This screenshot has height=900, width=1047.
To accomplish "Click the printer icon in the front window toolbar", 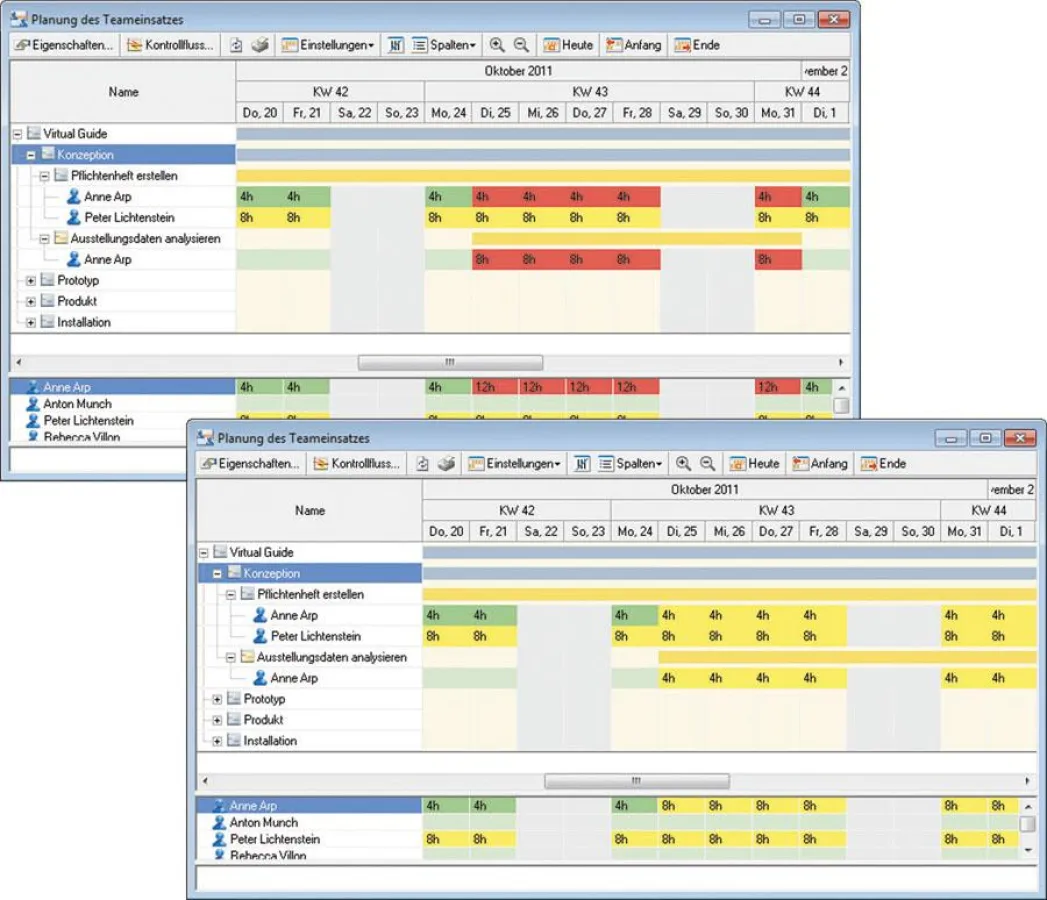I will coord(447,464).
